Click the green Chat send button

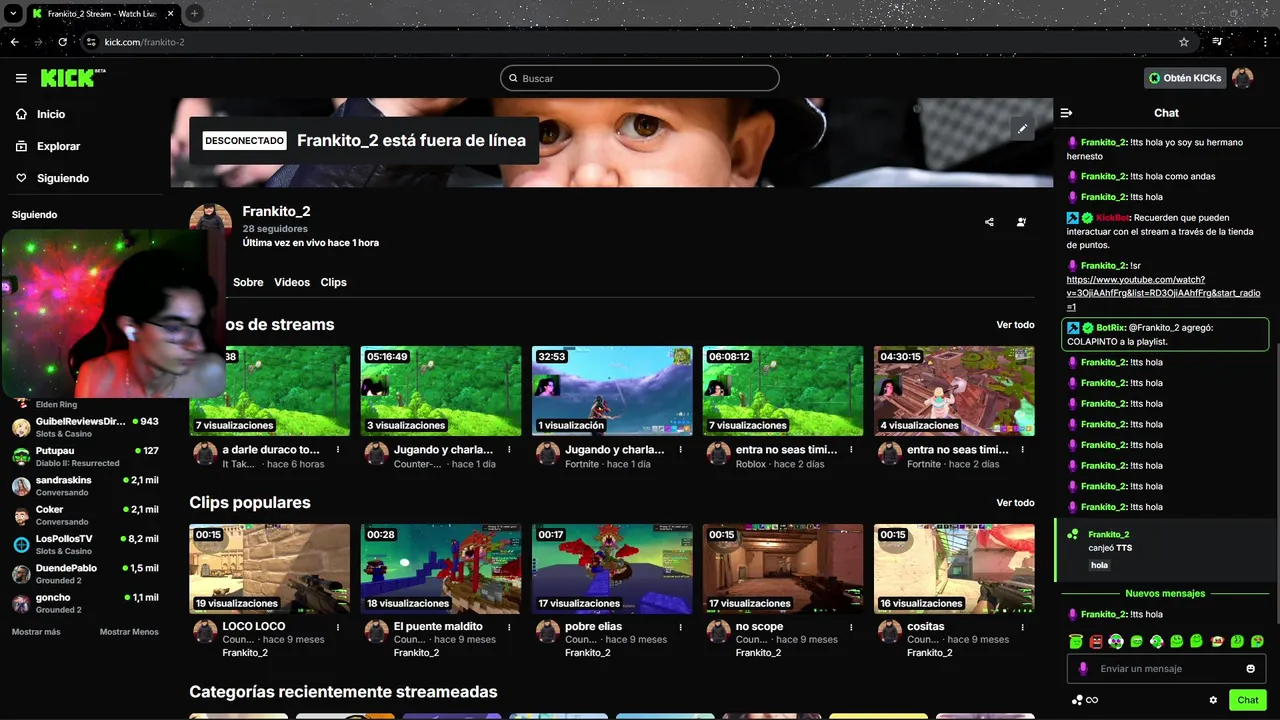click(x=1248, y=700)
